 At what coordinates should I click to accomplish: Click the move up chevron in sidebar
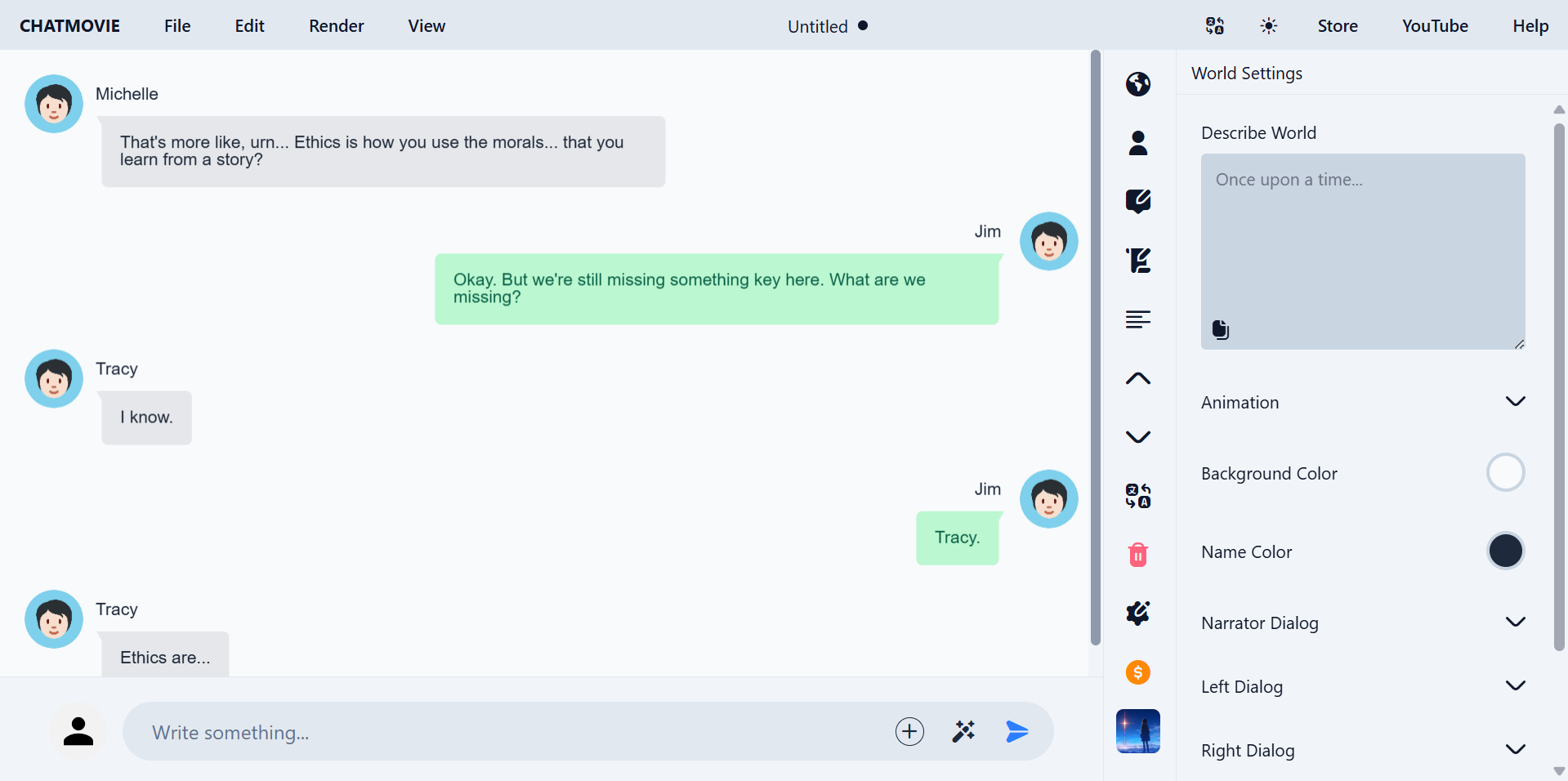tap(1137, 378)
